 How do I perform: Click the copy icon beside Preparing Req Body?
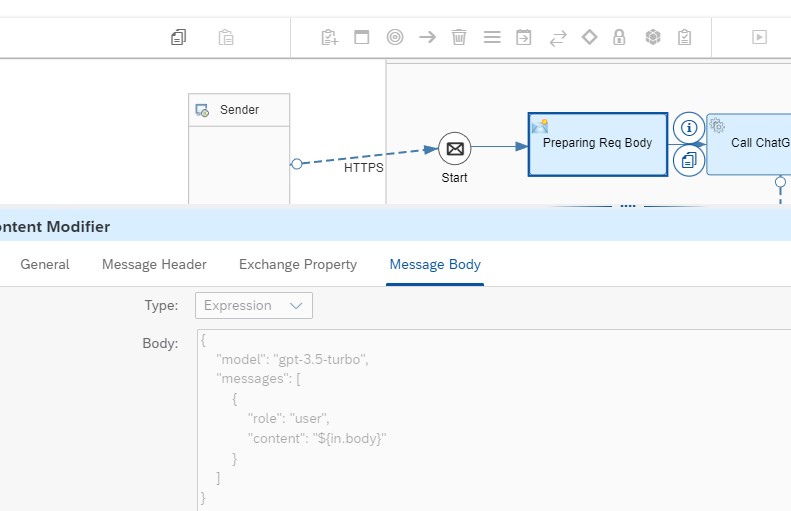pyautogui.click(x=688, y=160)
